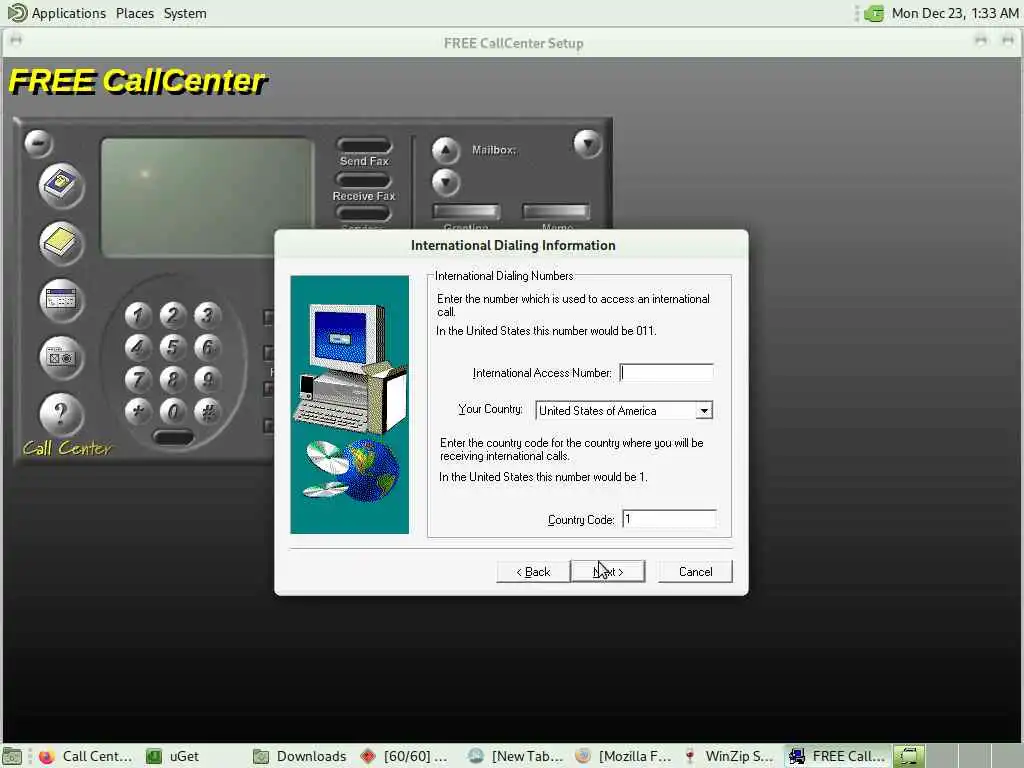Screen dimensions: 1024x768
Task: Switch to the uGet taskbar window
Action: tap(172, 756)
